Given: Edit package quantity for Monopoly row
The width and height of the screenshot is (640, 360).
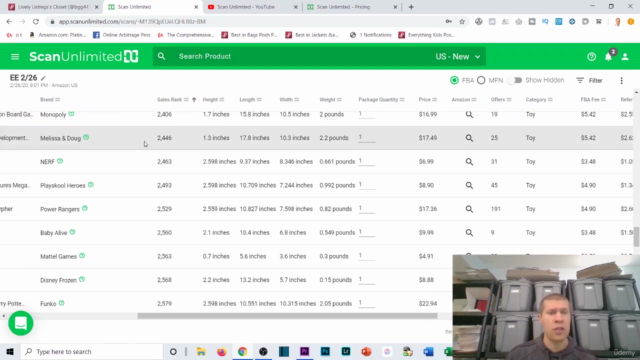Looking at the screenshot, I should (x=367, y=114).
